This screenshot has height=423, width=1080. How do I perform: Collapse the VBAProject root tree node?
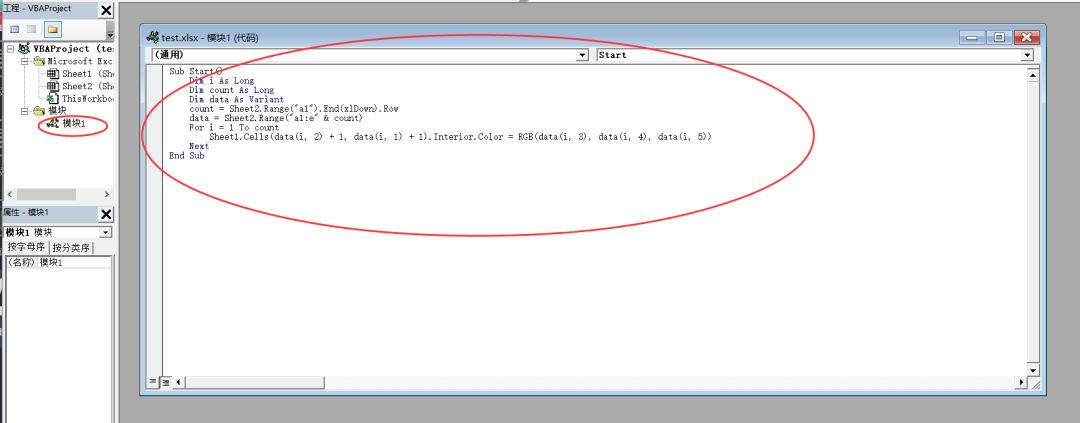pyautogui.click(x=10, y=48)
